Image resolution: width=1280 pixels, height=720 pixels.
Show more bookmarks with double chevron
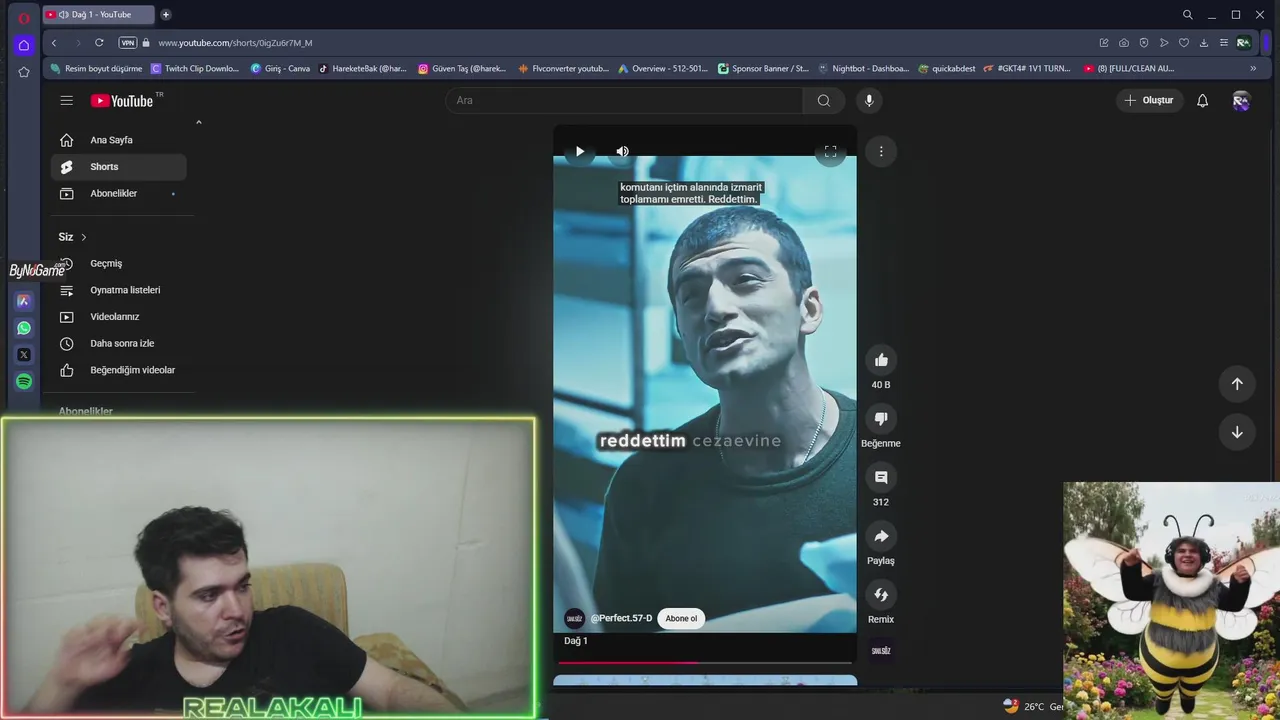[1253, 69]
